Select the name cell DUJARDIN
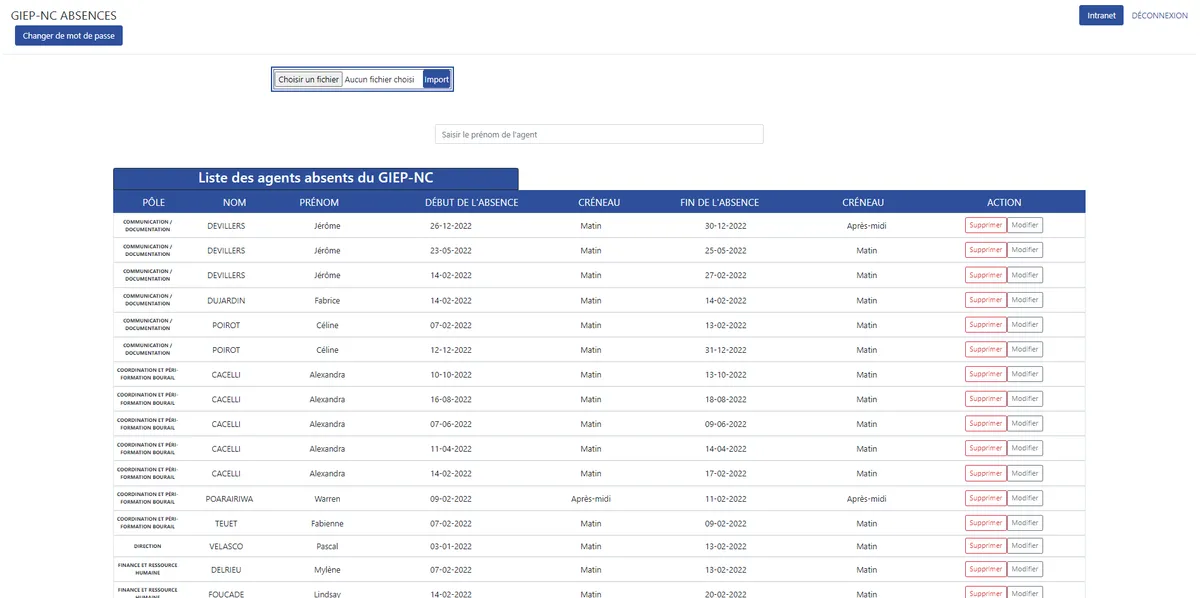This screenshot has width=1200, height=598. click(x=226, y=300)
